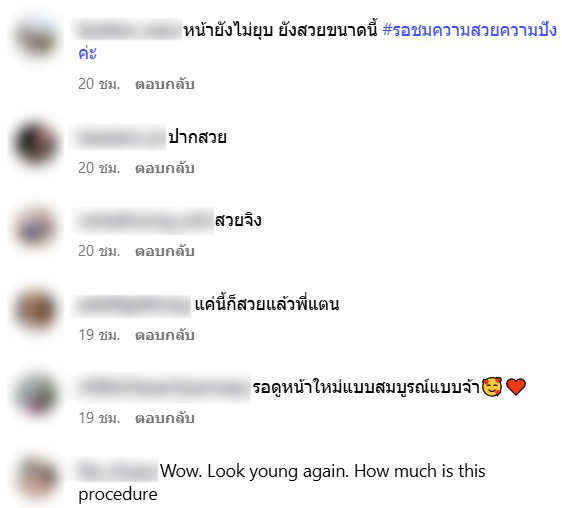Open profile picture beside 'แค่นี้ก็สวยแล้วพี่แตน' comment

pyautogui.click(x=36, y=310)
